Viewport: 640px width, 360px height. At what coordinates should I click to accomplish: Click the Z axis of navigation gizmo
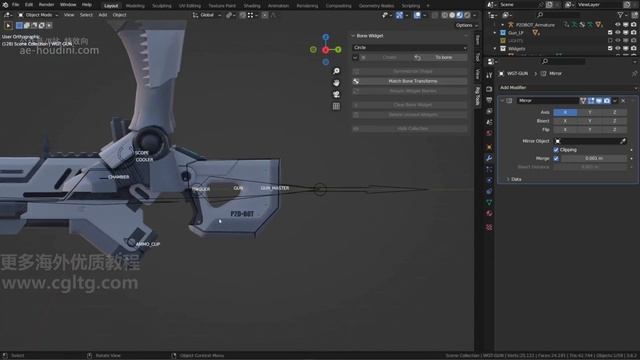point(326,37)
